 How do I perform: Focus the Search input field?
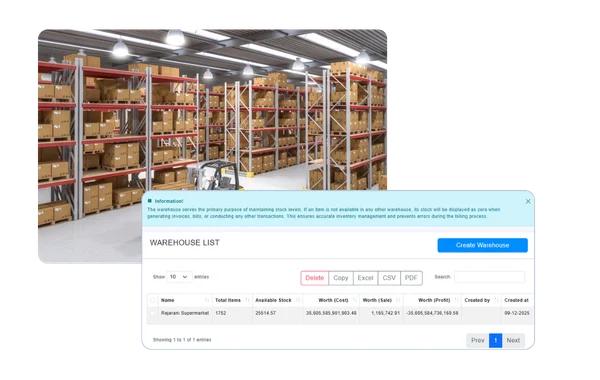pos(489,277)
